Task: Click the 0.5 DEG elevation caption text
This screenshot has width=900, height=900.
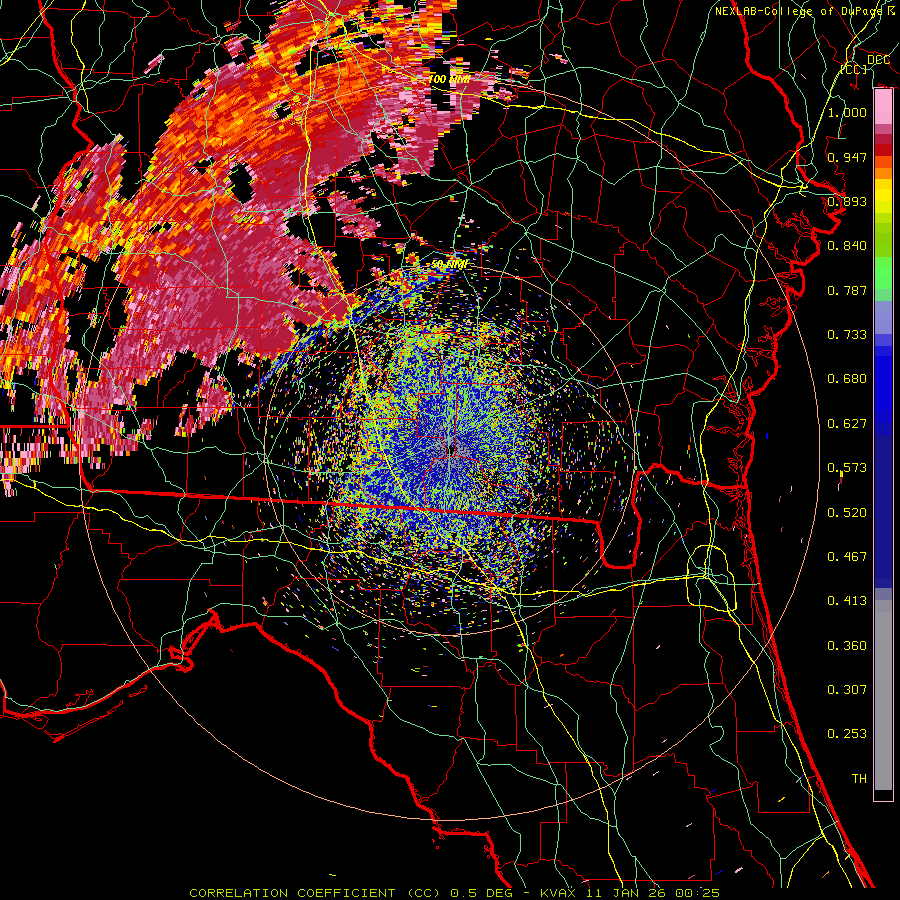Action: 483,893
